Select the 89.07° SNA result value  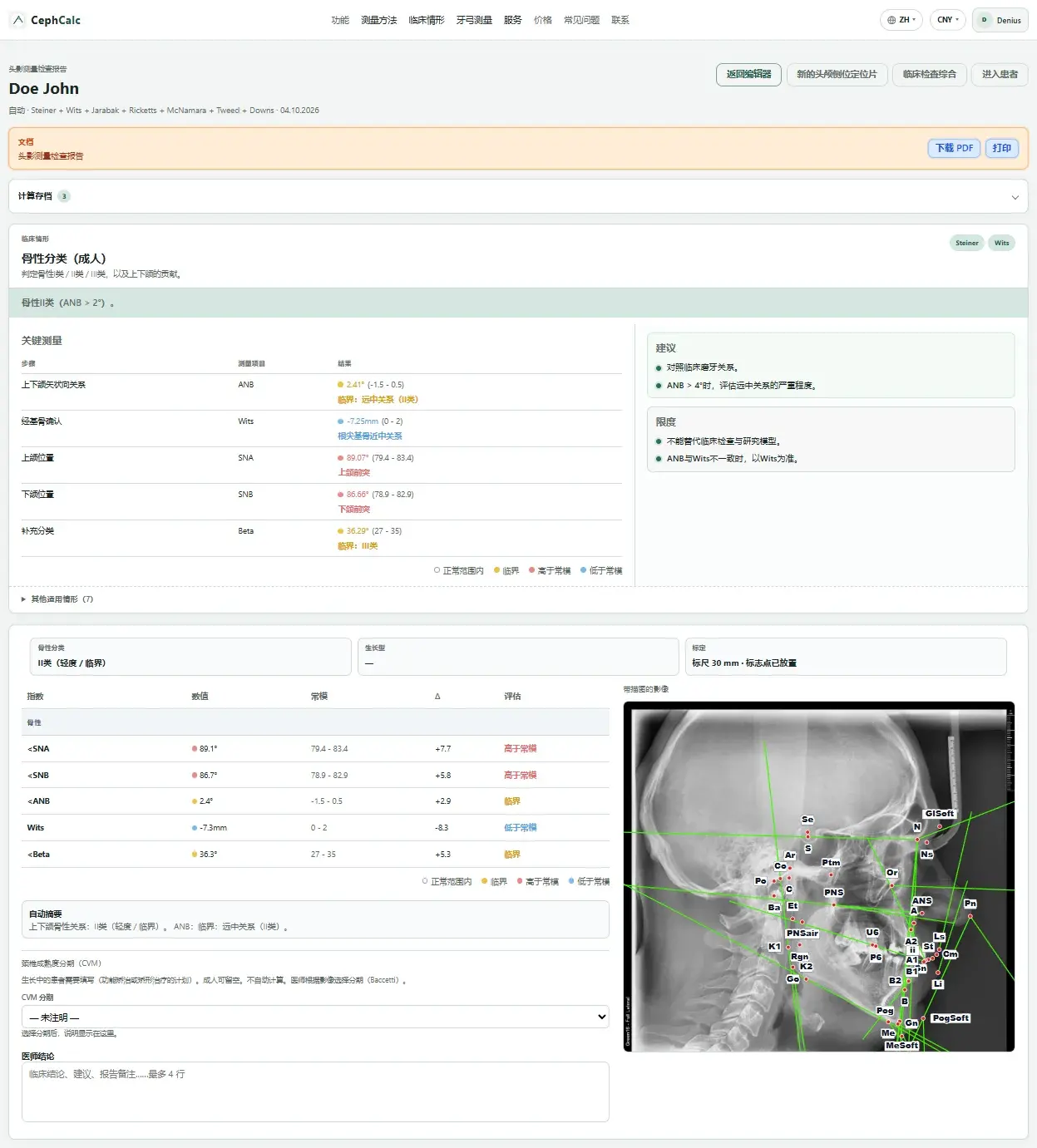point(358,458)
